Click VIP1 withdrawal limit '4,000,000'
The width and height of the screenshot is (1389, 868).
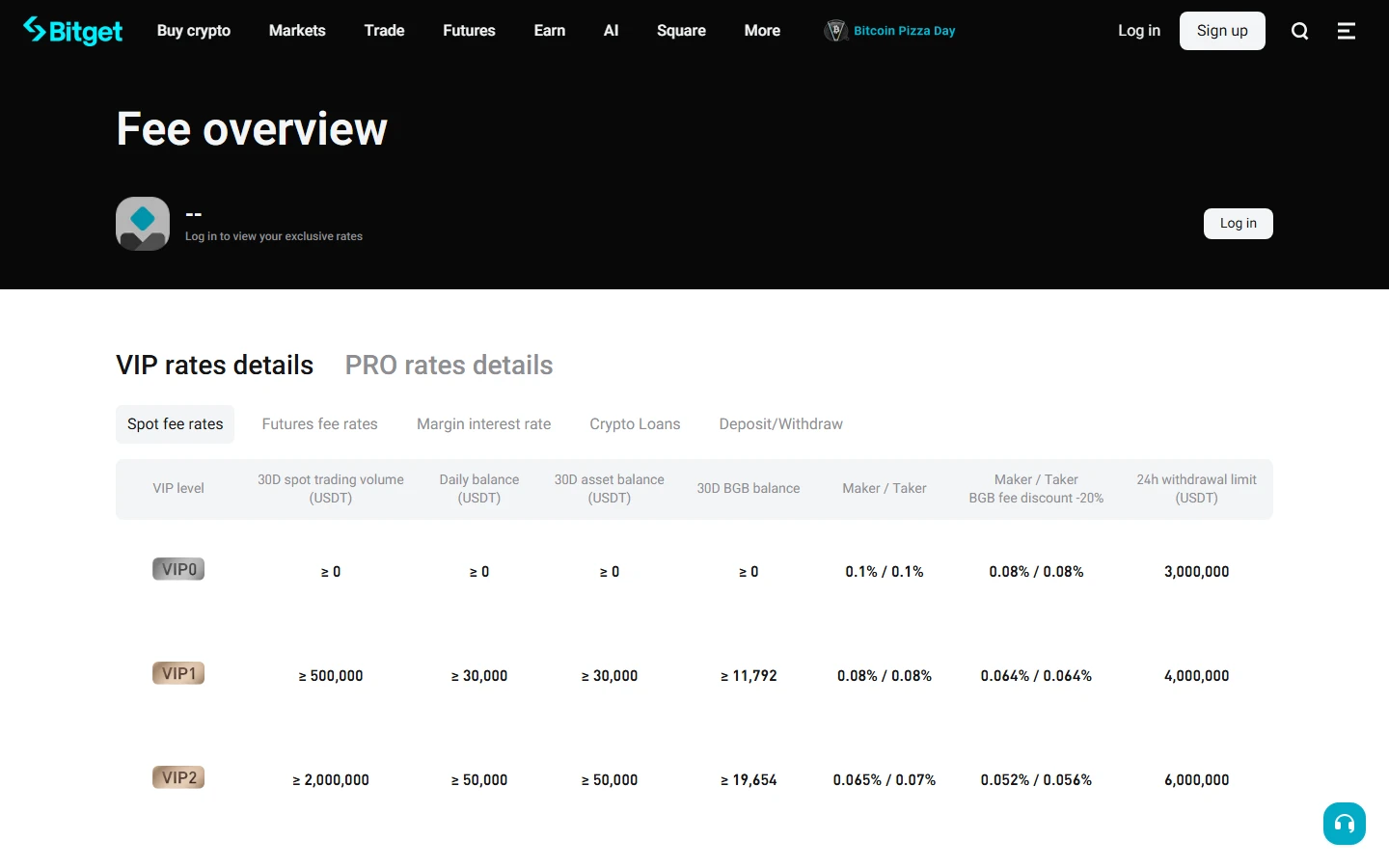click(x=1196, y=676)
